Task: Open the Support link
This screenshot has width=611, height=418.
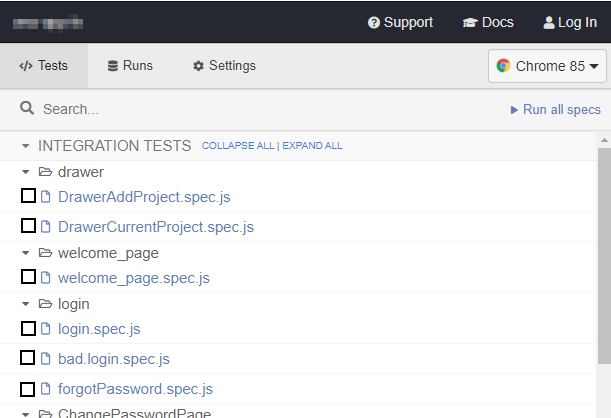Action: coord(400,23)
